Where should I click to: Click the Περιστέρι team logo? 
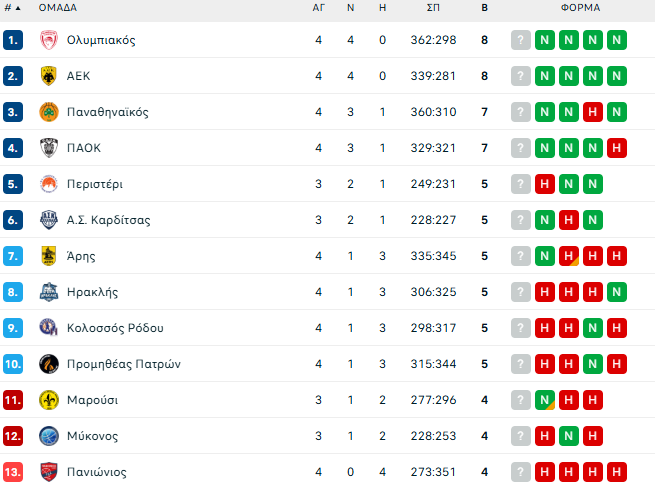point(48,184)
